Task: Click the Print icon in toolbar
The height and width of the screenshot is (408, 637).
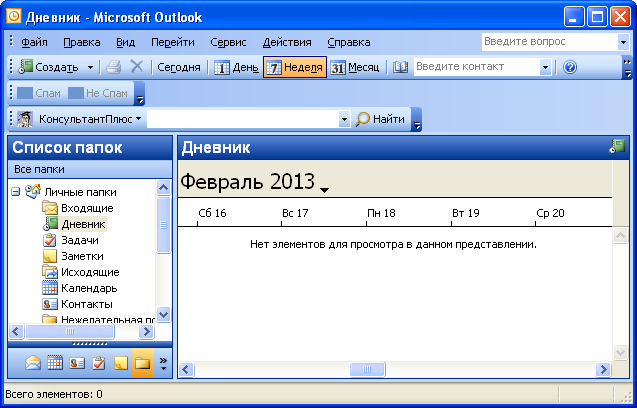Action: point(114,67)
